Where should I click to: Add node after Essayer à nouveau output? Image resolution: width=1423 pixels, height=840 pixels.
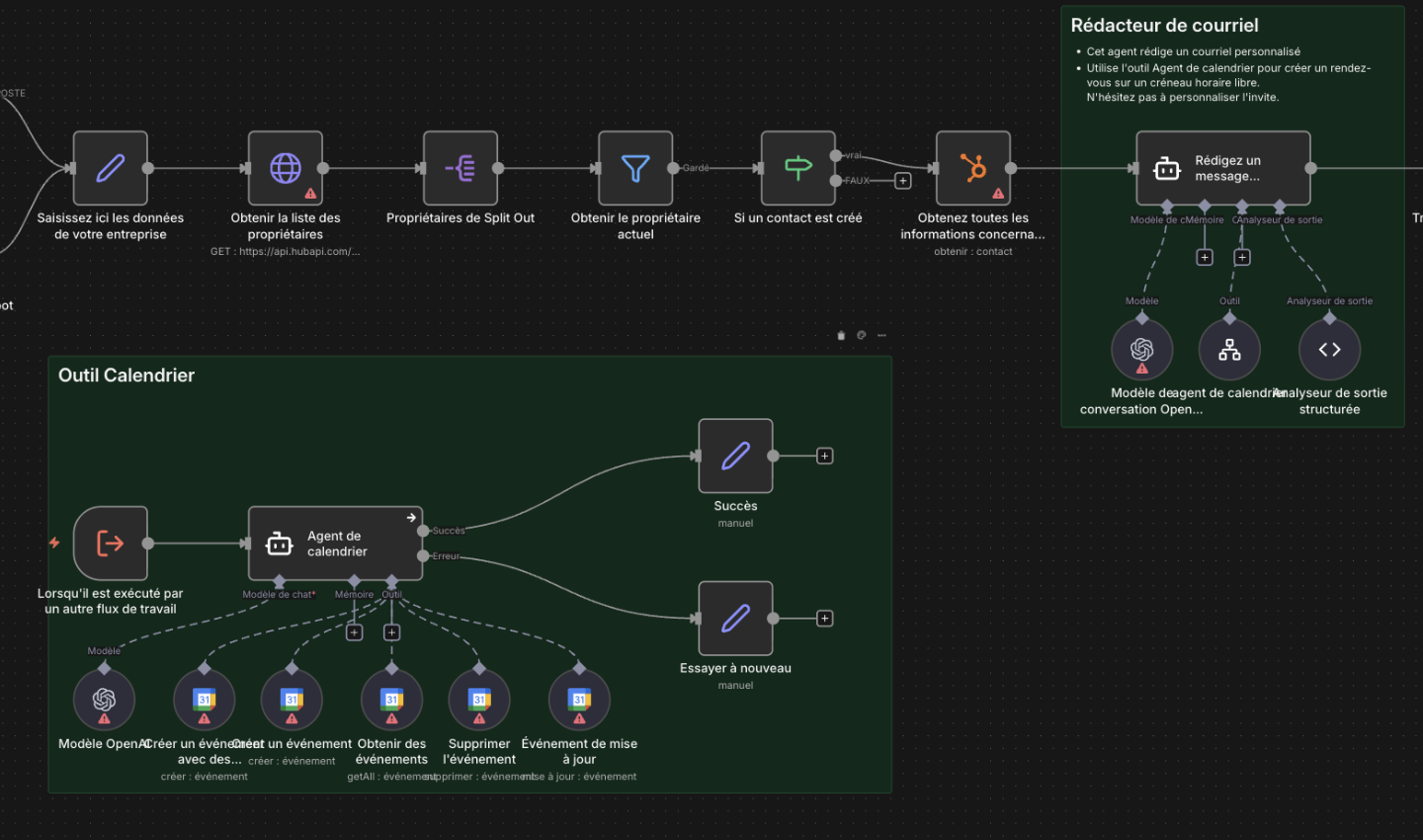pos(824,619)
